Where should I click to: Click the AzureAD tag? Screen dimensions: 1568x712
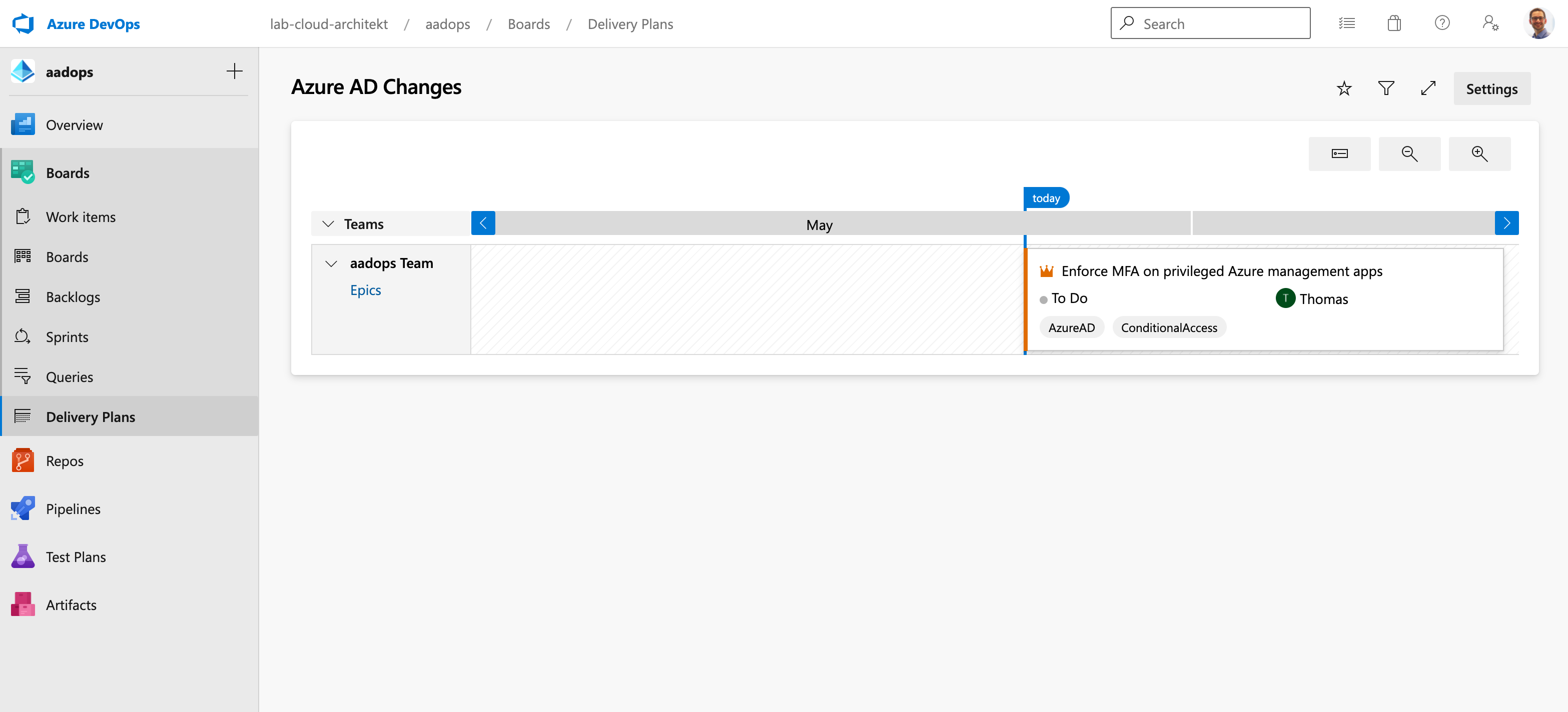[1071, 327]
